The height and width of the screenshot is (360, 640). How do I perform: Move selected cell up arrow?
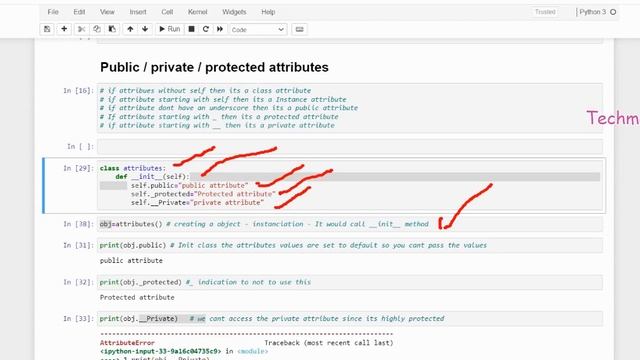tap(130, 29)
